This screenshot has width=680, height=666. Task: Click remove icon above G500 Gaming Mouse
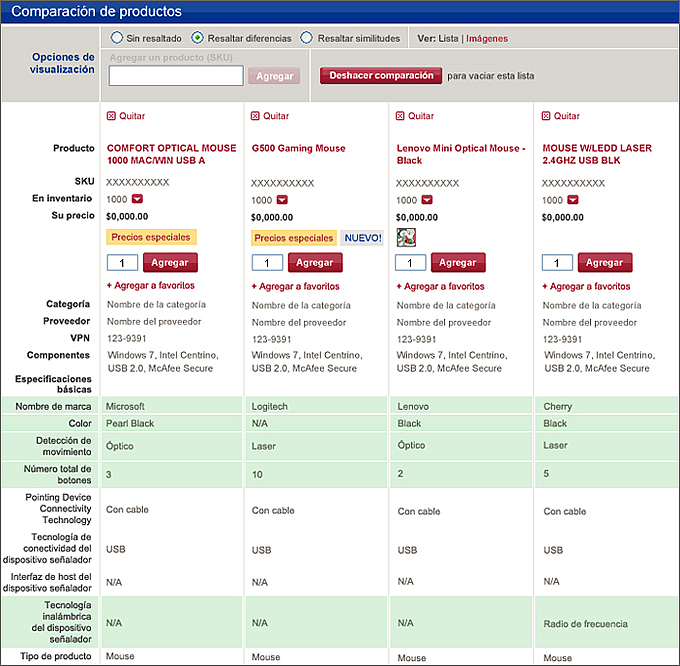coord(256,116)
